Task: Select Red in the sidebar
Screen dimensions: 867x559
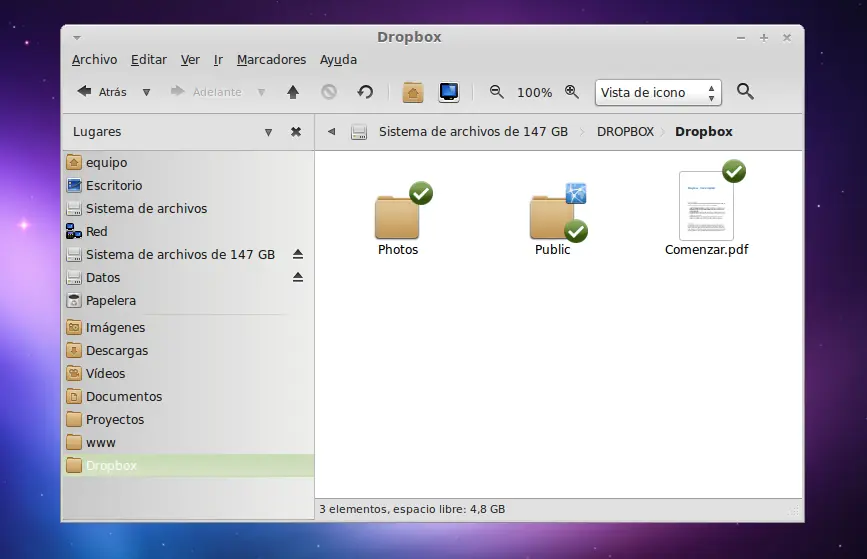Action: point(188,231)
